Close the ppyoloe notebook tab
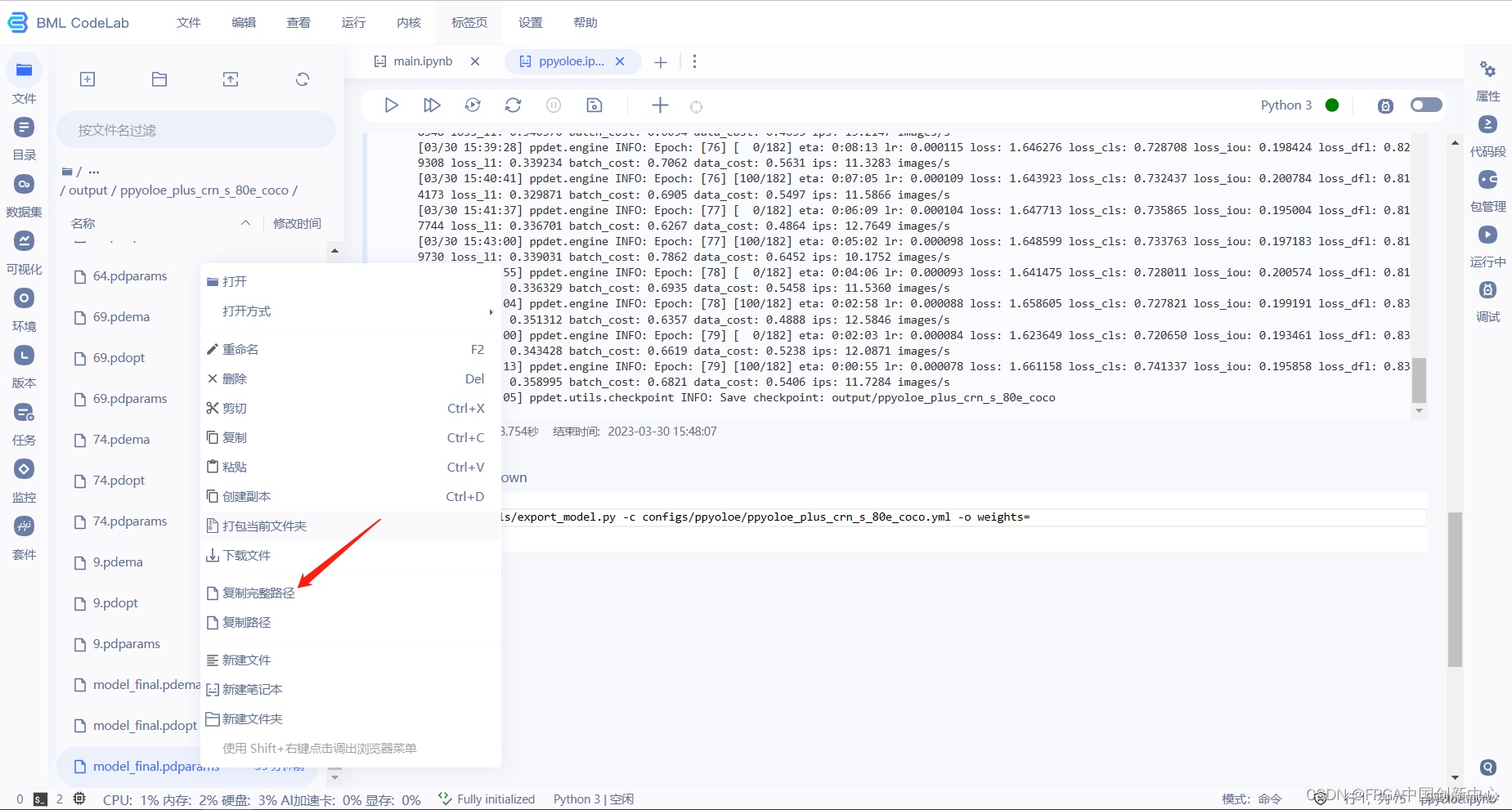The width and height of the screenshot is (1512, 810). (x=620, y=61)
